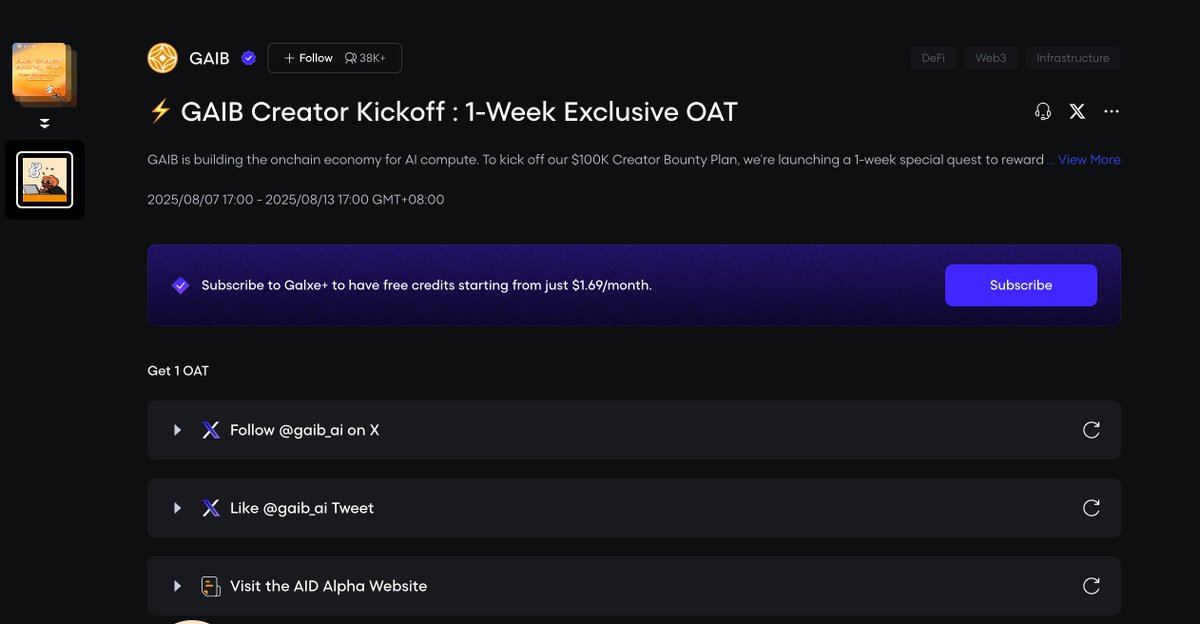Click the GAIB orange logo avatar

click(x=163, y=58)
